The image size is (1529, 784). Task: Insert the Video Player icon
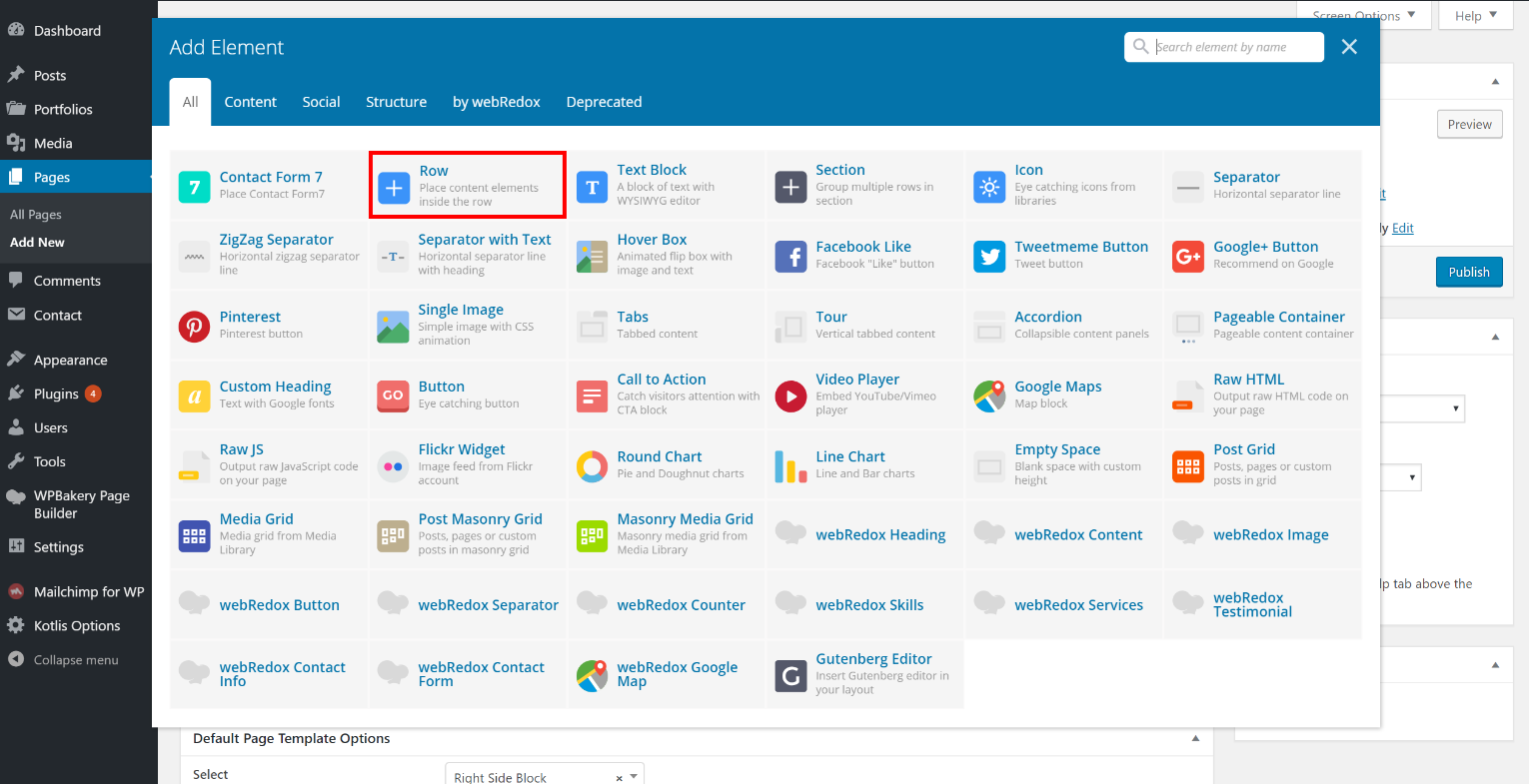(x=790, y=396)
